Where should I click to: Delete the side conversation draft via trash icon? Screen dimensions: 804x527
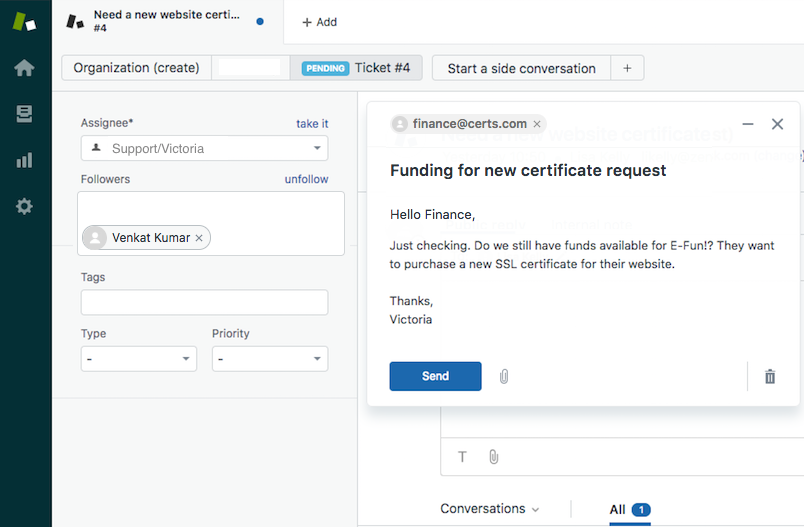click(x=769, y=376)
